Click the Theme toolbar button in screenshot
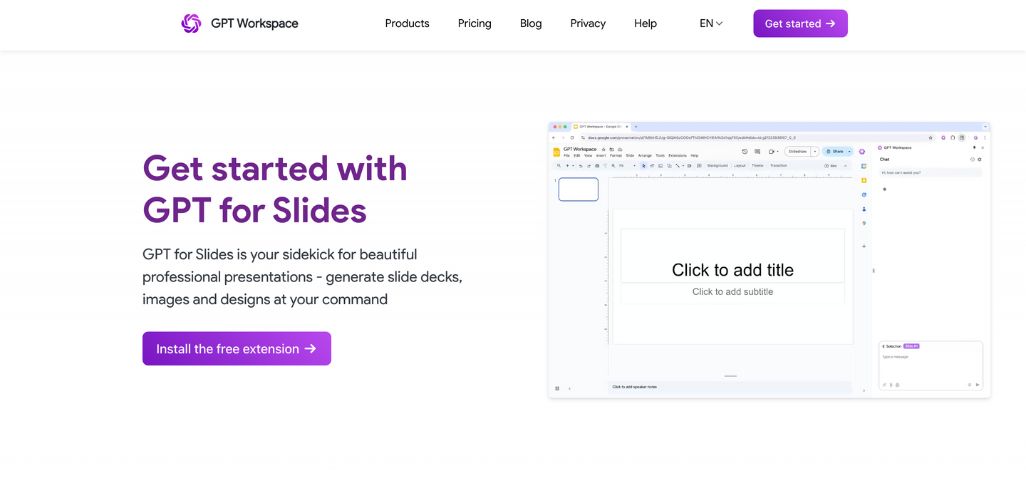The height and width of the screenshot is (483, 1026). (x=757, y=166)
